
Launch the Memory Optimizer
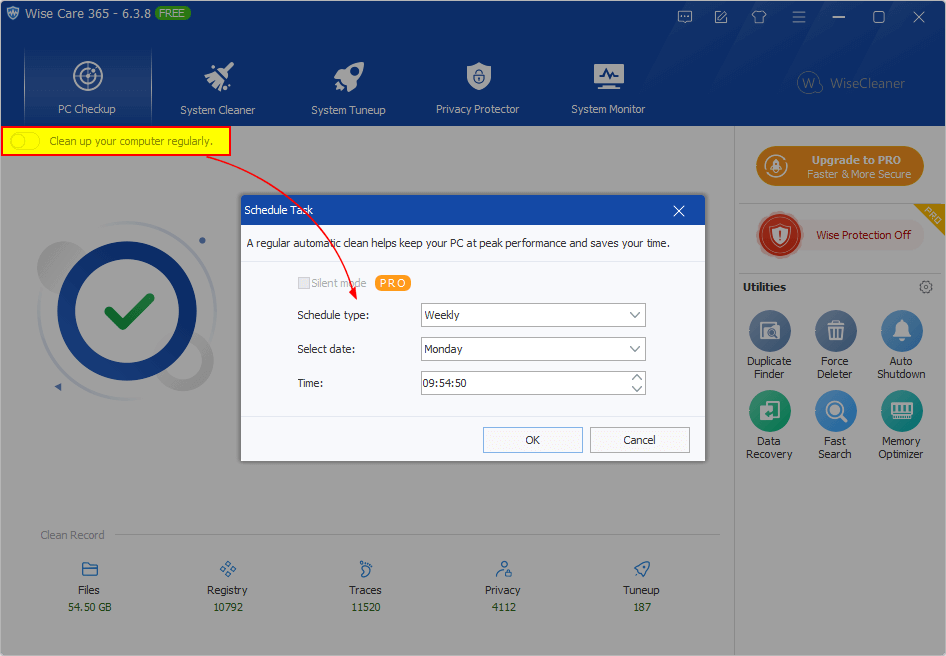coord(901,425)
